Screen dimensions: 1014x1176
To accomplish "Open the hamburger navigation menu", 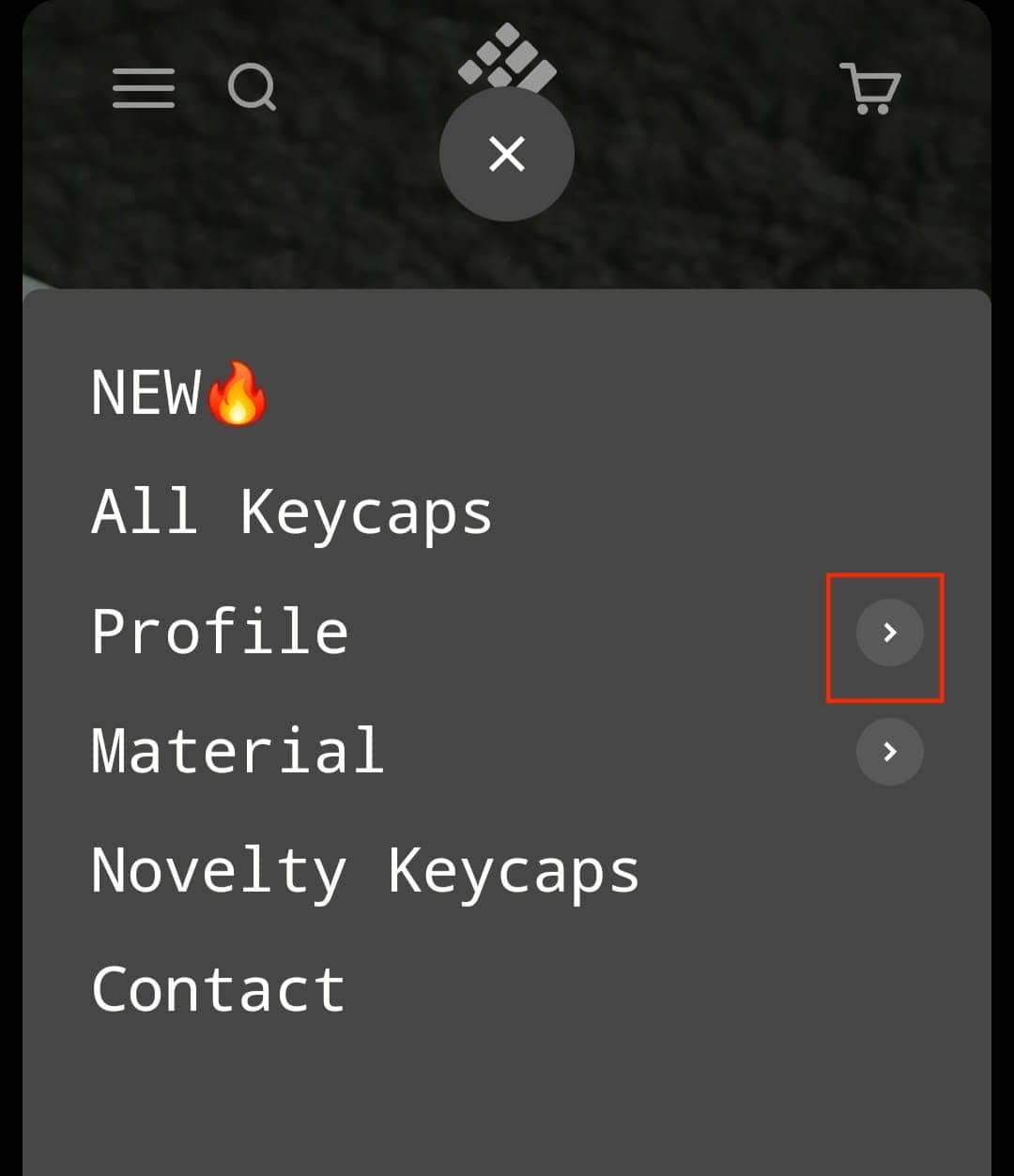I will (x=143, y=87).
